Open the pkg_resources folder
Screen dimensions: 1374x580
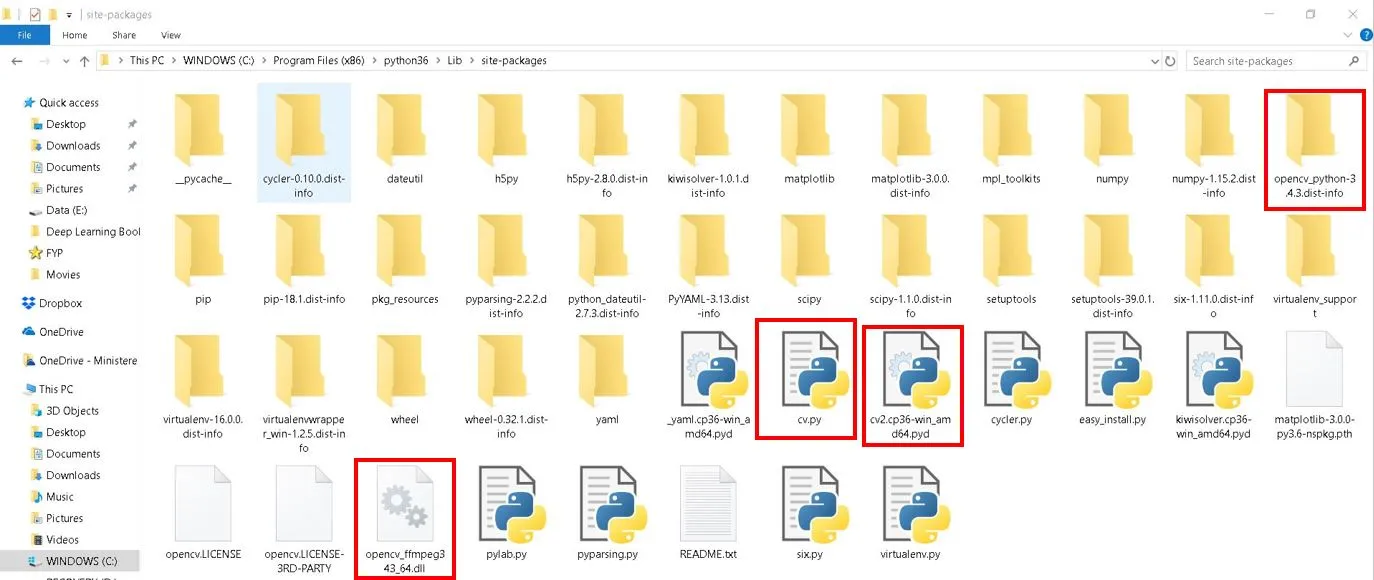405,260
